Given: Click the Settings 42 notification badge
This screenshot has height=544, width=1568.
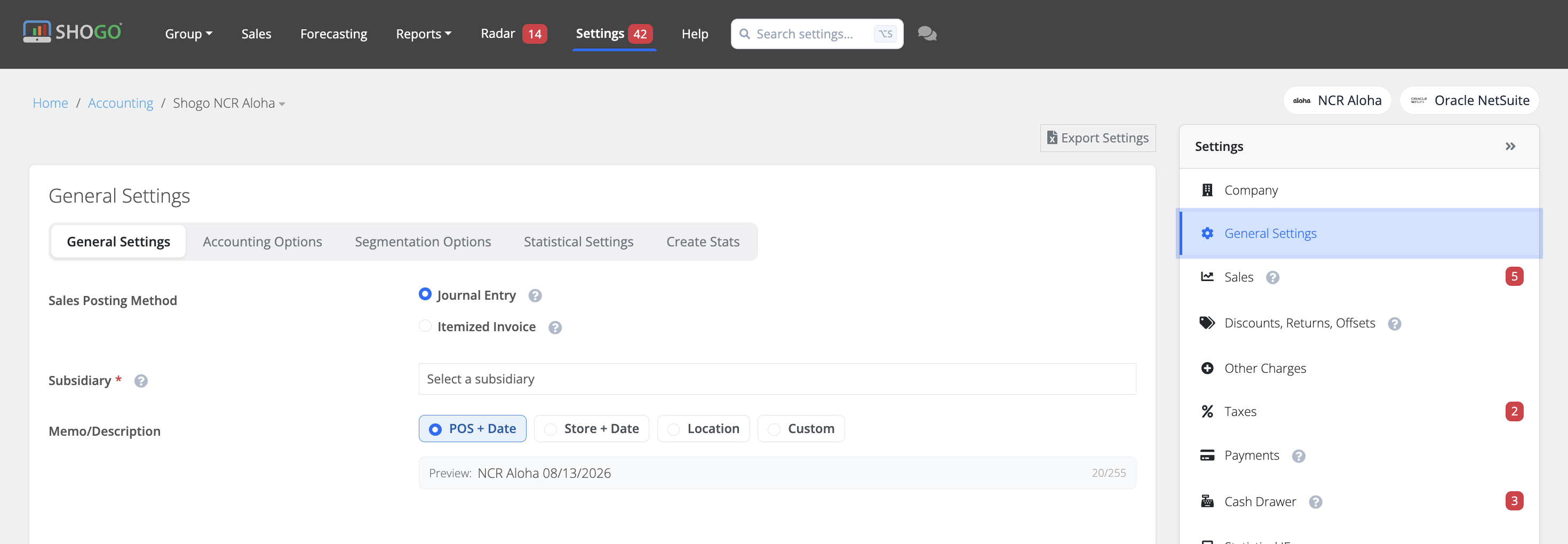Looking at the screenshot, I should coord(640,34).
